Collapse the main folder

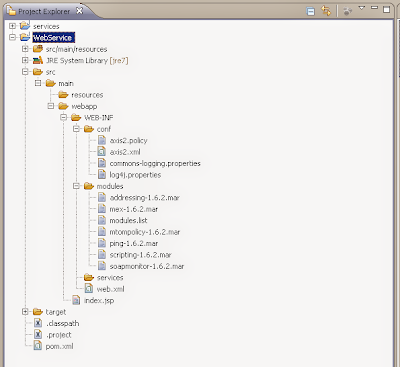click(38, 83)
